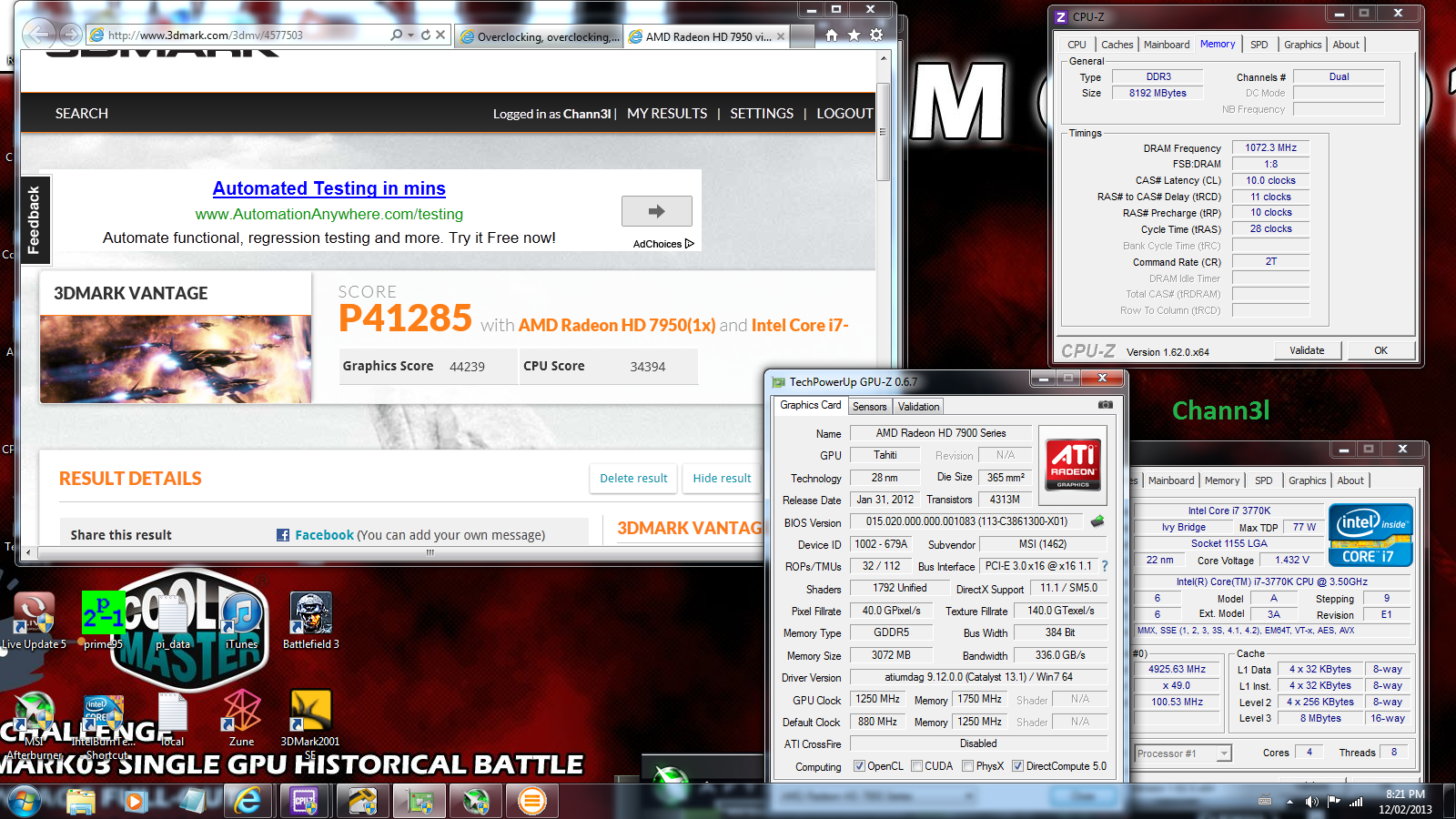Open AdChoices arrow on the ad
This screenshot has height=819, width=1456.
(689, 244)
